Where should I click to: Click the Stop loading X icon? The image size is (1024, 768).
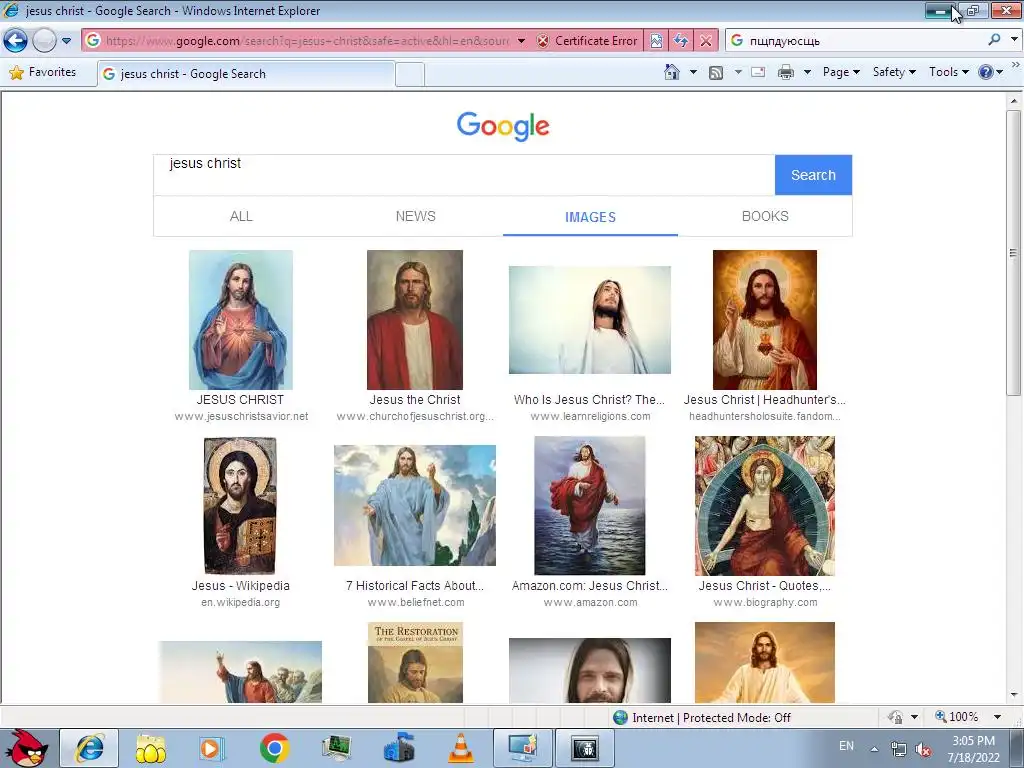705,41
